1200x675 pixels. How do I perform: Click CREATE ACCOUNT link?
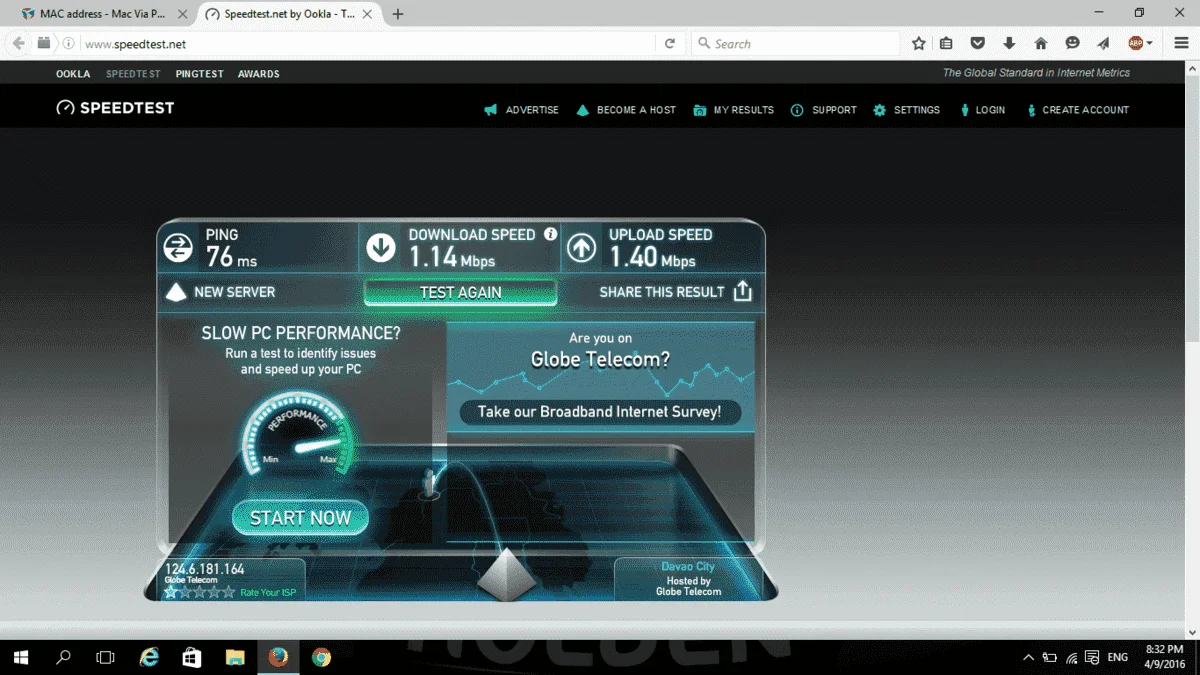1077,110
